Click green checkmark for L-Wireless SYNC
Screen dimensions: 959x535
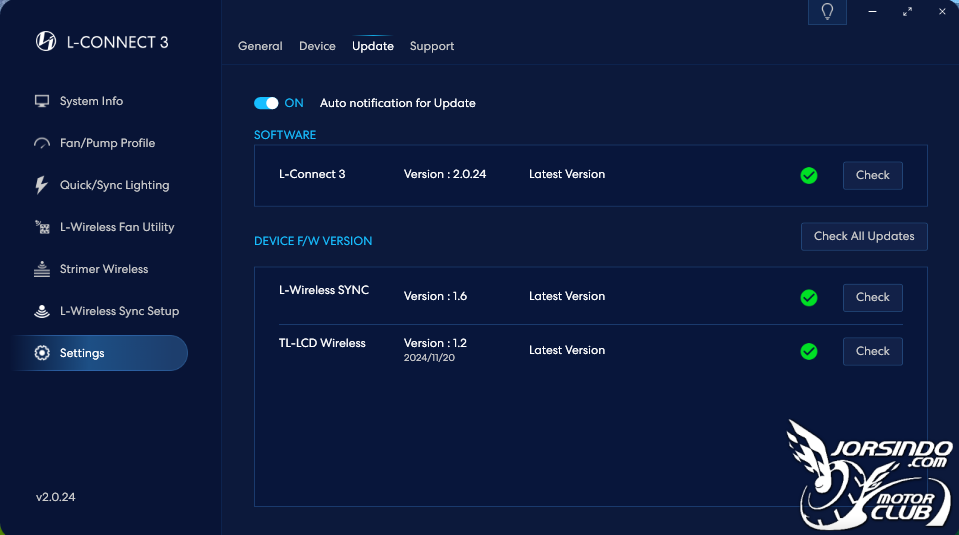(x=809, y=298)
